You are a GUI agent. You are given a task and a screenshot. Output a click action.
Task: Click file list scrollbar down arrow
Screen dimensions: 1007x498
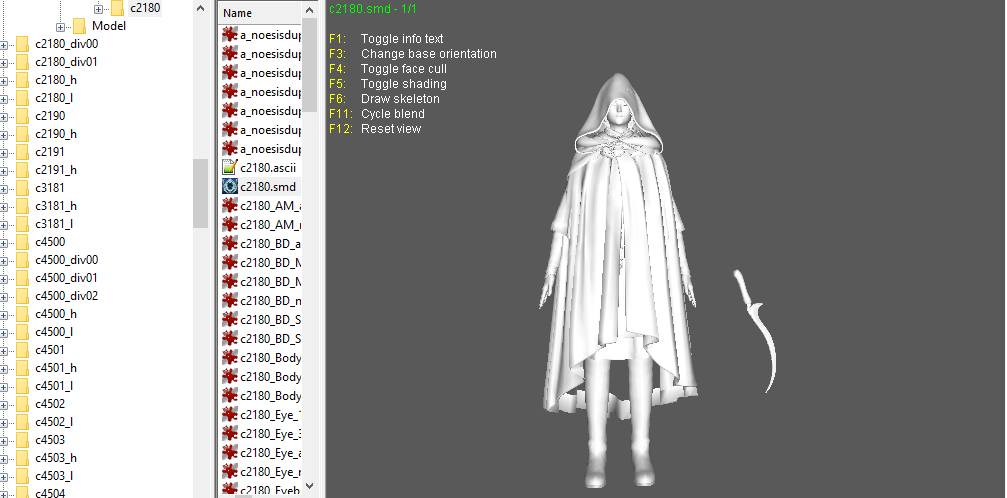pos(310,486)
